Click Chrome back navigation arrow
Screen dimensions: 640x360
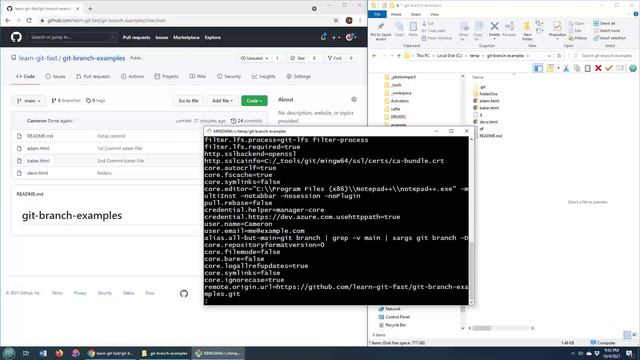(x=8, y=20)
